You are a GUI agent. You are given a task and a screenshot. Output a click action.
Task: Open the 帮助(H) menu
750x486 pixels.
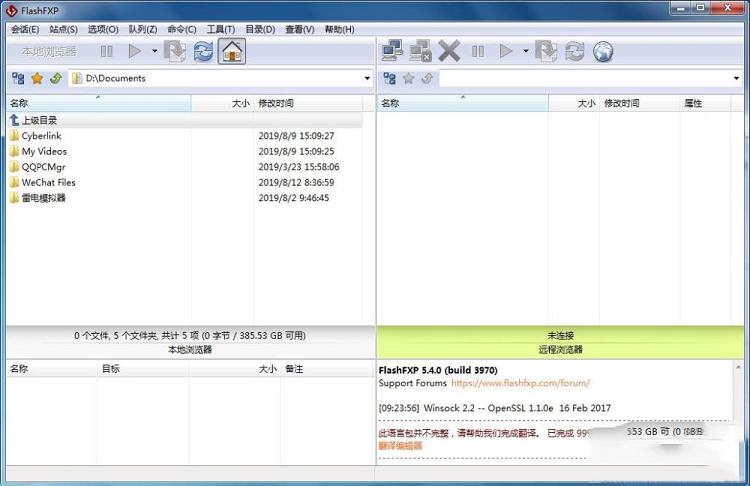point(340,30)
